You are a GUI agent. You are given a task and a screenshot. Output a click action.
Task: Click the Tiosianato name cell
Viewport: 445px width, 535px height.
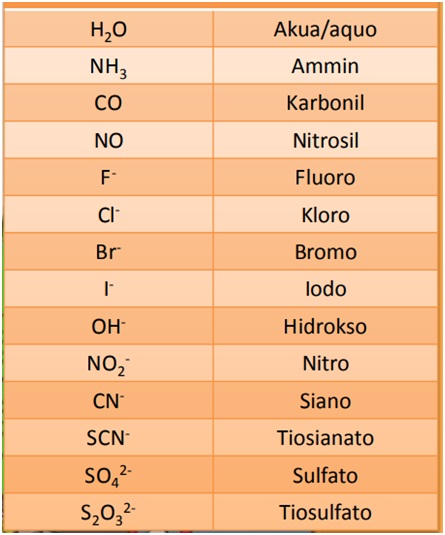(x=326, y=437)
